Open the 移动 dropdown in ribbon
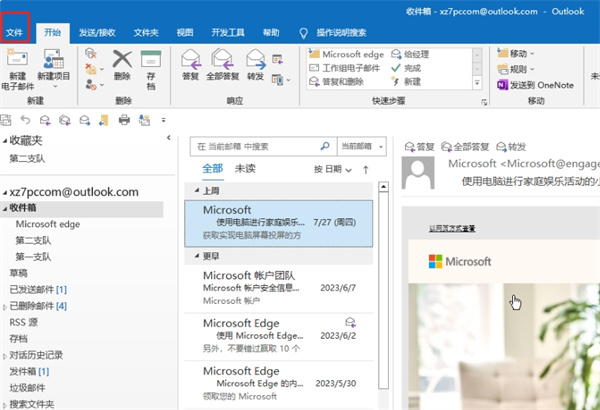Image resolution: width=600 pixels, height=410 pixels. [515, 54]
